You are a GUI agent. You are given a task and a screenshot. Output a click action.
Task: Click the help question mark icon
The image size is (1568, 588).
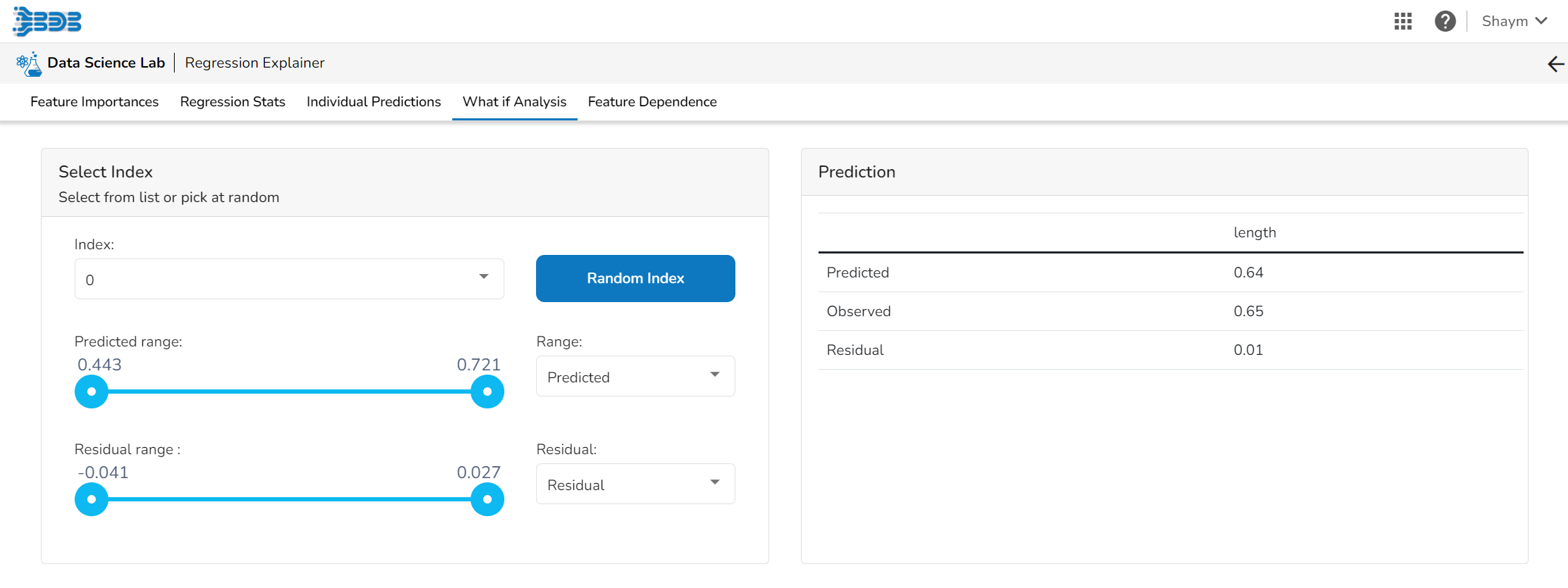1445,21
